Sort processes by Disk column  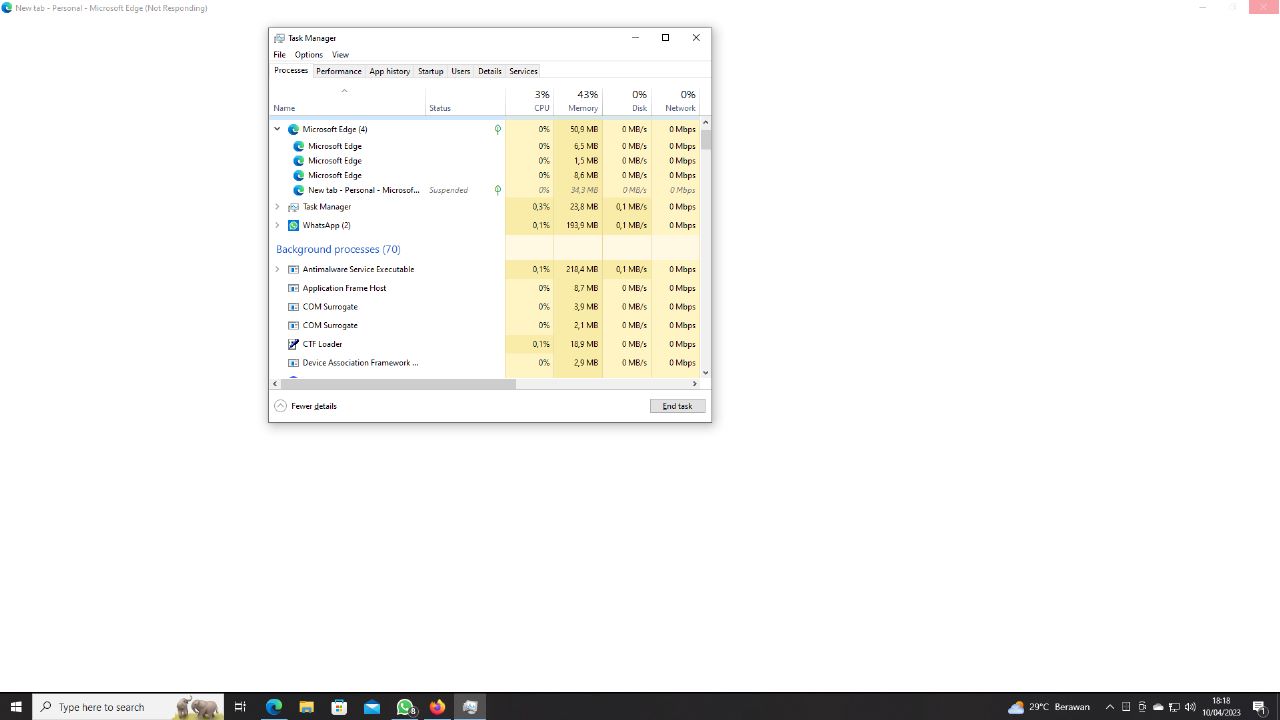[x=627, y=100]
